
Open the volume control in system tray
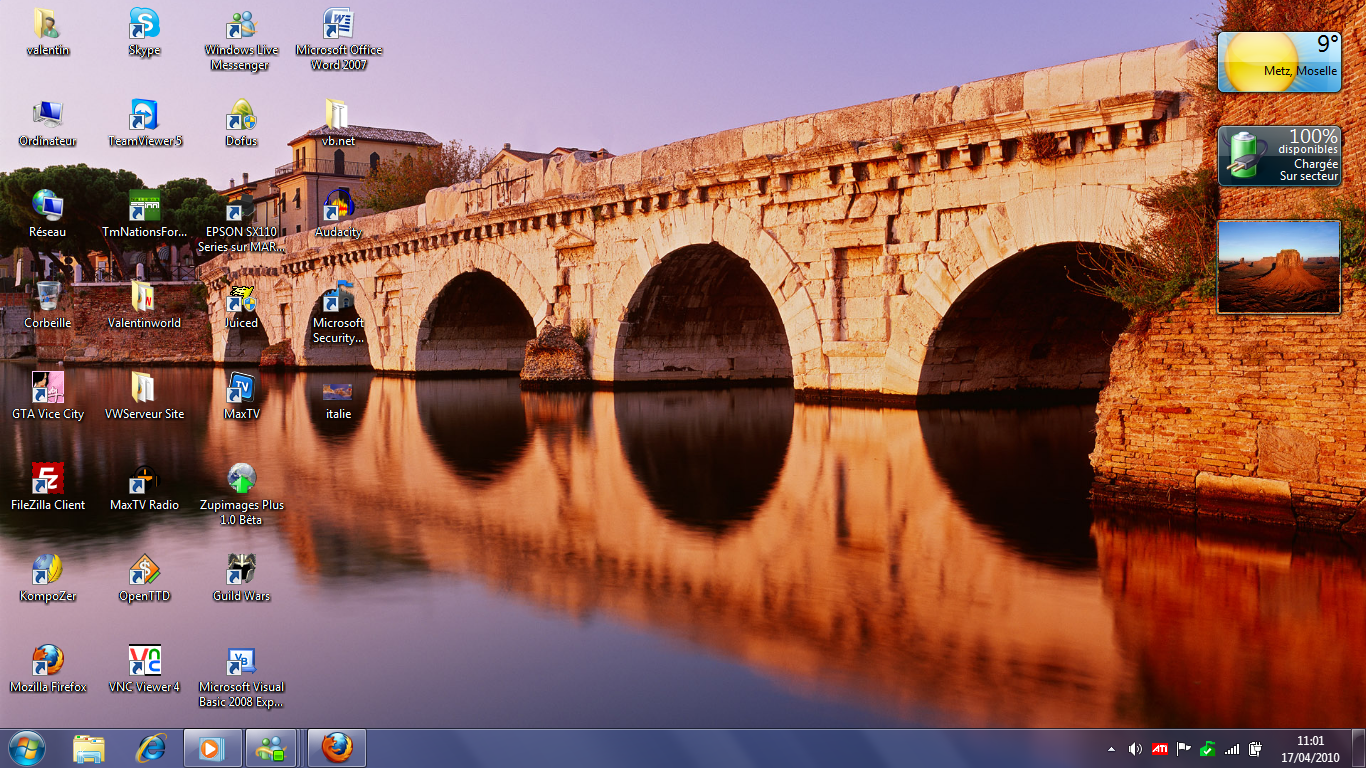click(x=1135, y=749)
